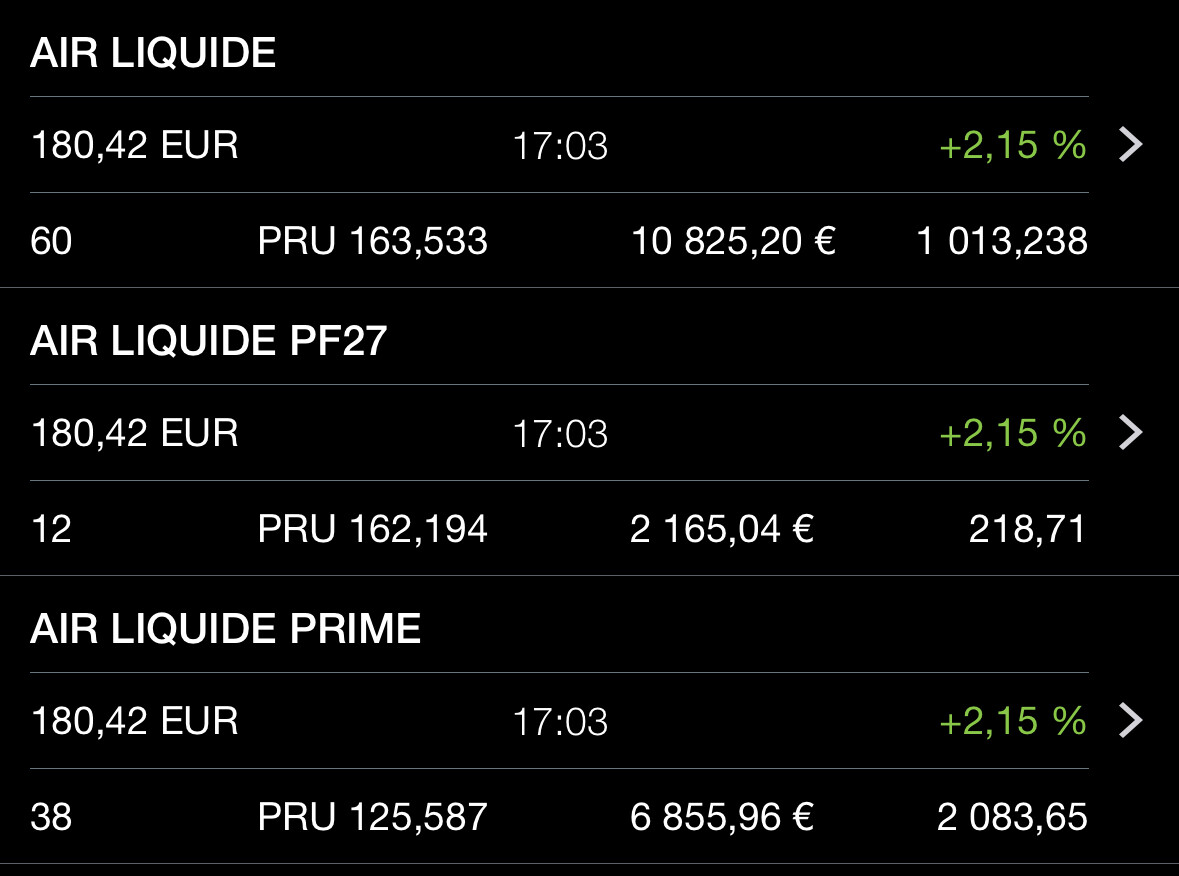The image size is (1179, 876).
Task: Tap the 60 shares quantity
Action: 51,241
